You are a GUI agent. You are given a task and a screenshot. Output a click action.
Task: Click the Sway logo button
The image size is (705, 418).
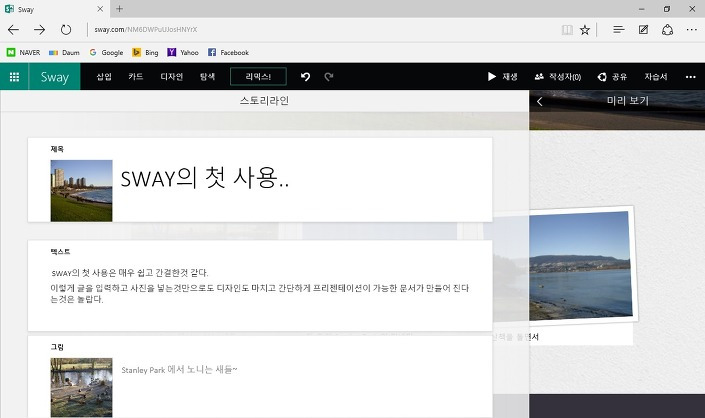point(55,77)
